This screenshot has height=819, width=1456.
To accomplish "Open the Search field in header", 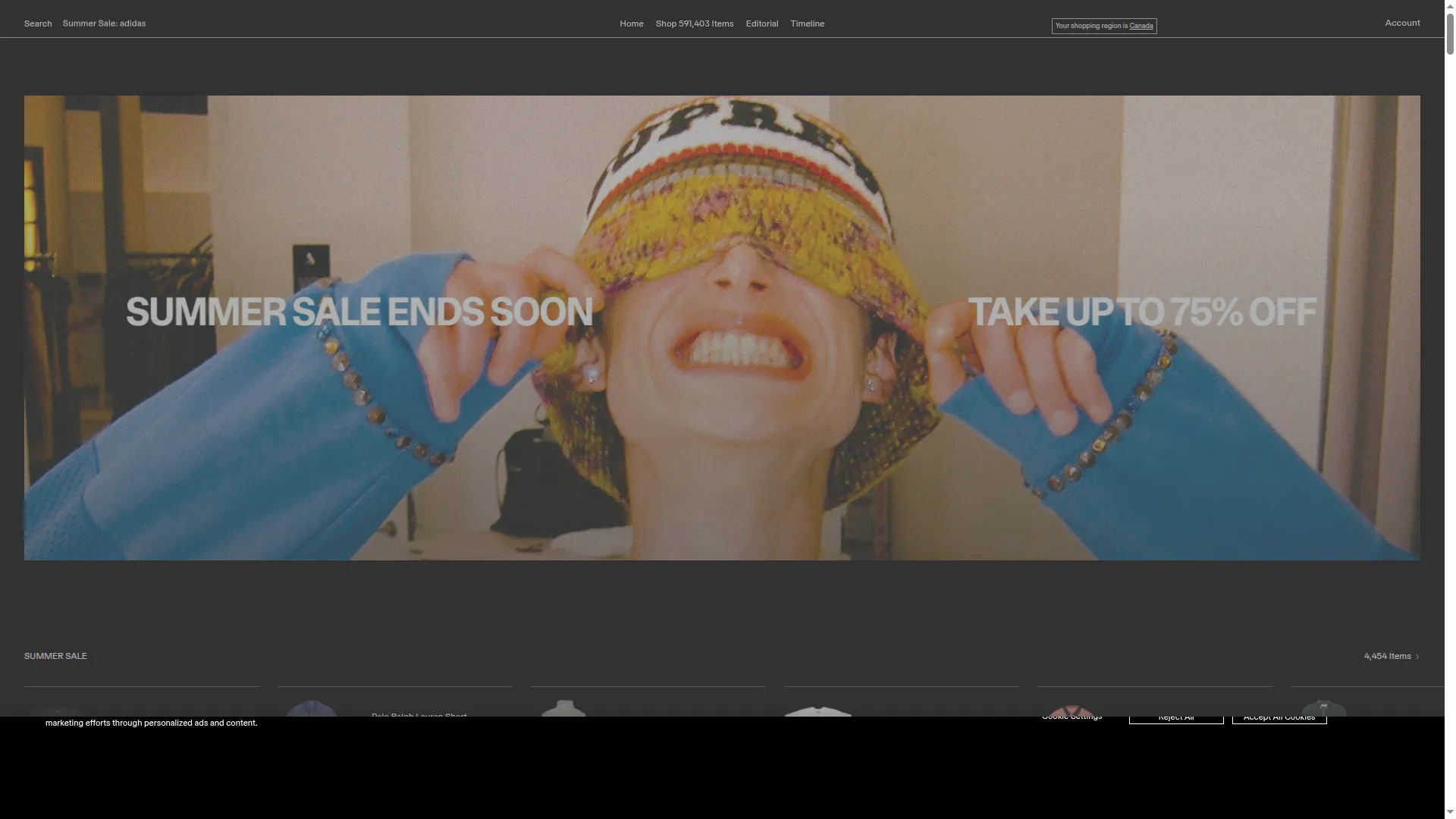I will (38, 24).
